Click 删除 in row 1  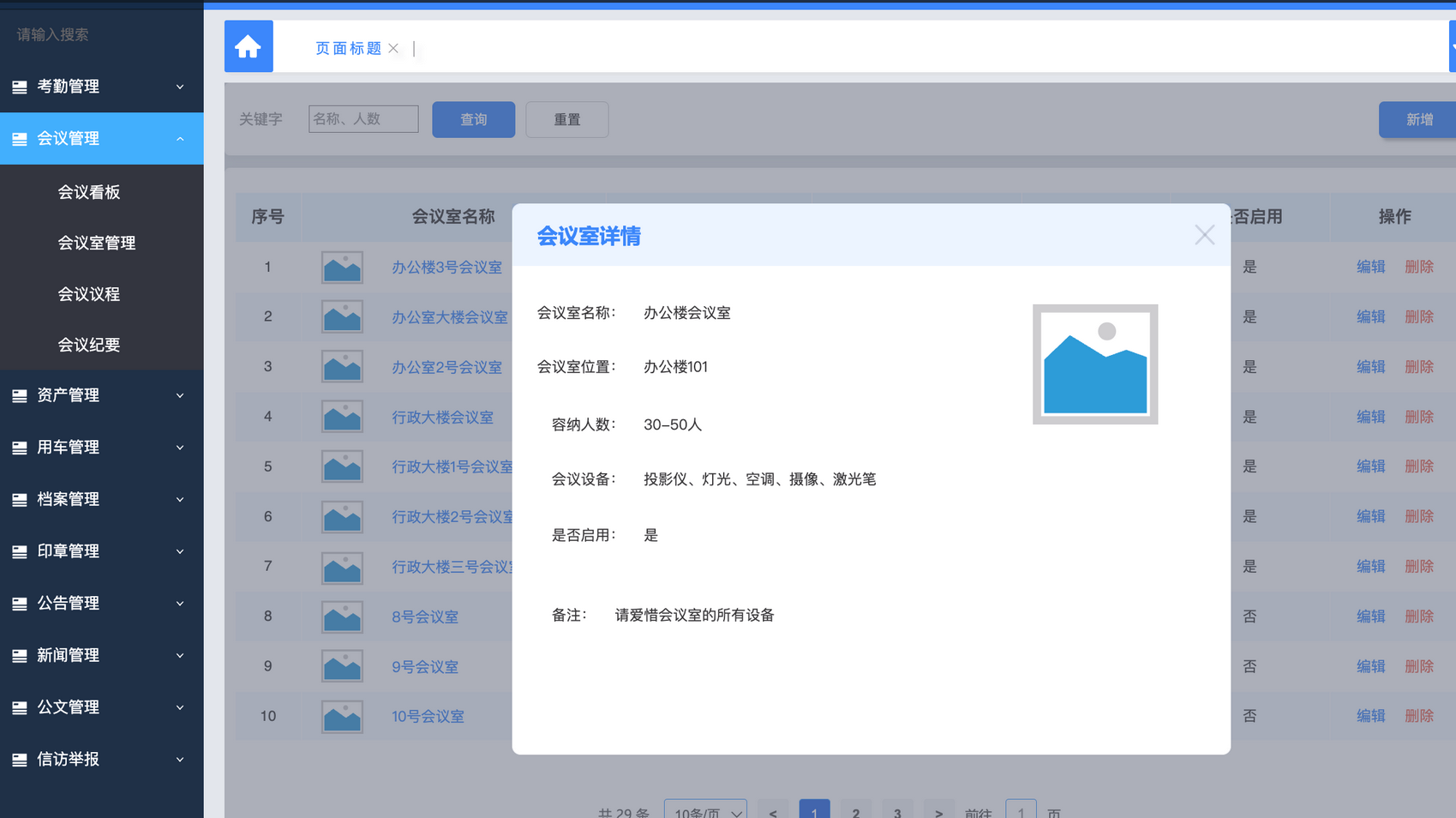(x=1419, y=267)
